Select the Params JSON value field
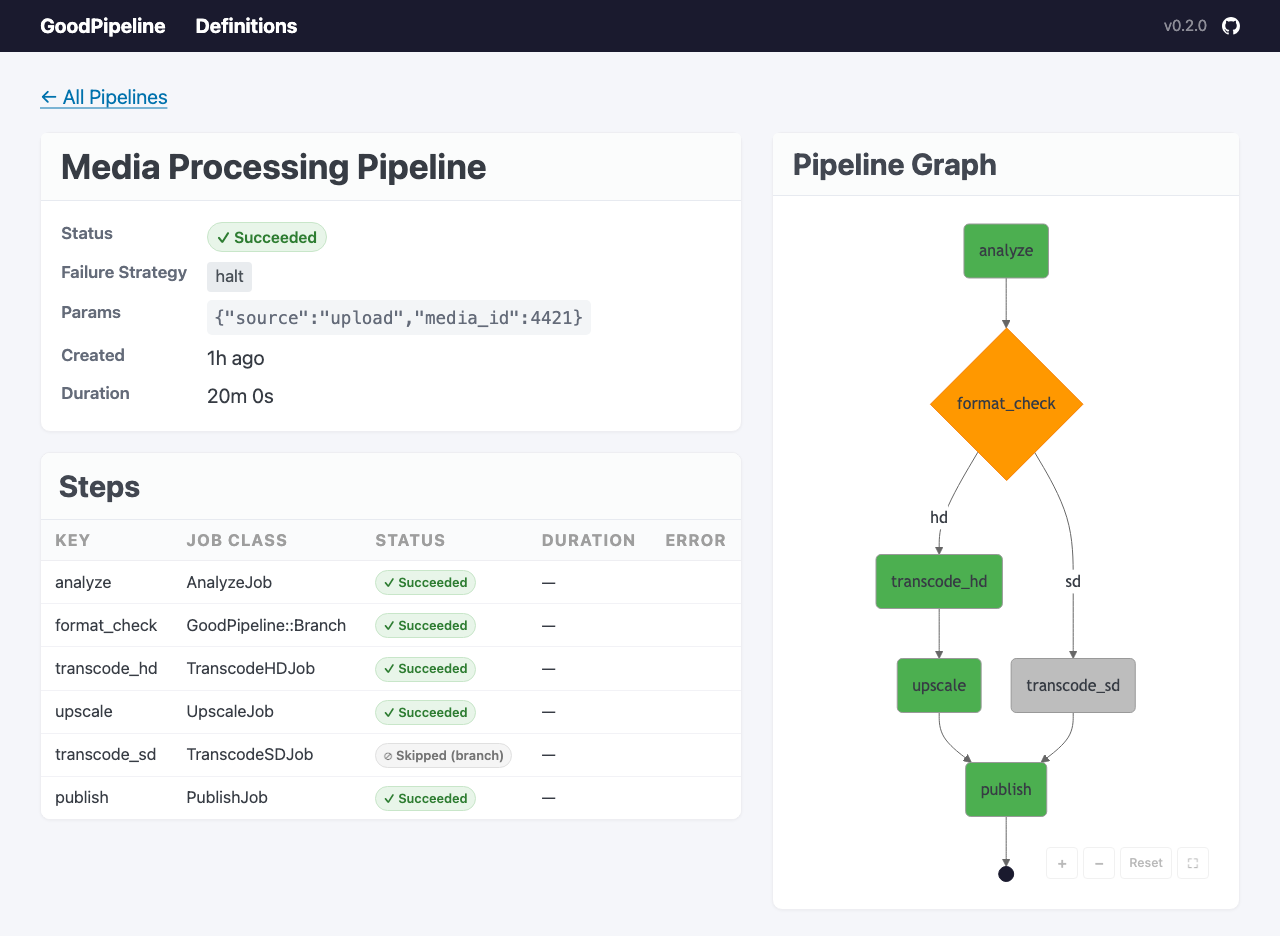Screen dimensions: 1280x936 tap(398, 317)
